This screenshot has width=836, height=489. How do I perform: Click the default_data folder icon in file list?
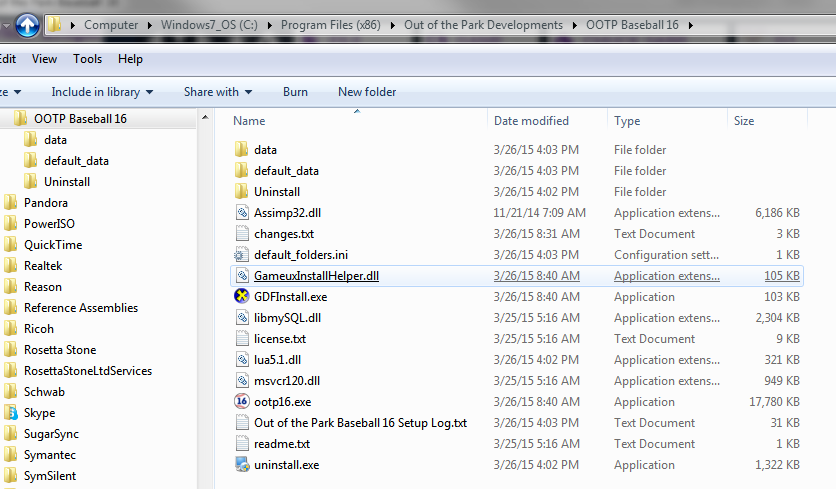pos(241,171)
